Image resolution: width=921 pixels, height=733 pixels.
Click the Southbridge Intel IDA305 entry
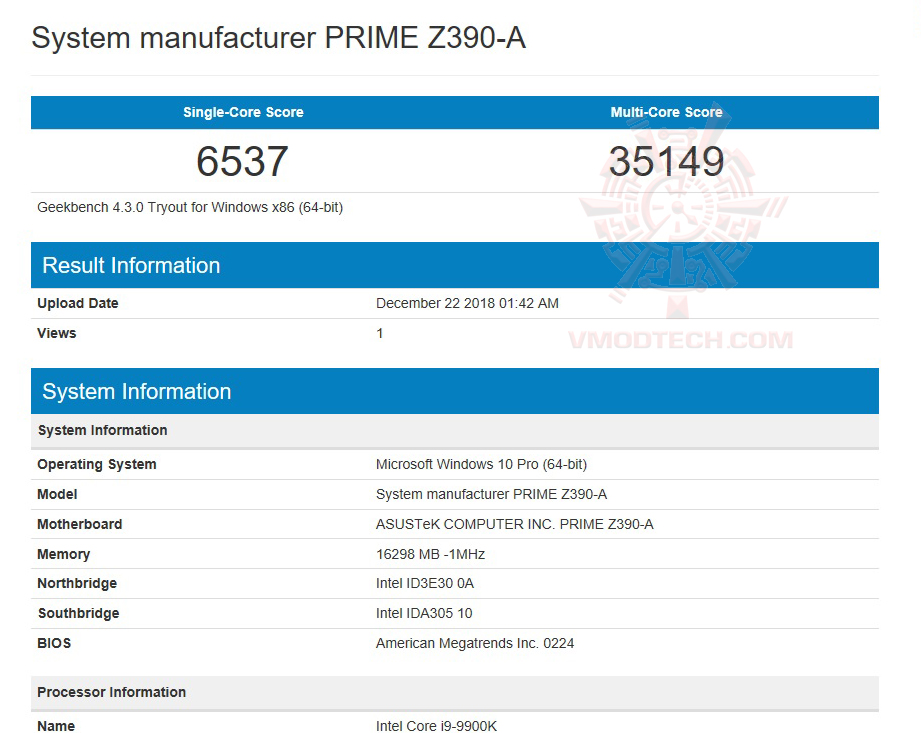[423, 613]
